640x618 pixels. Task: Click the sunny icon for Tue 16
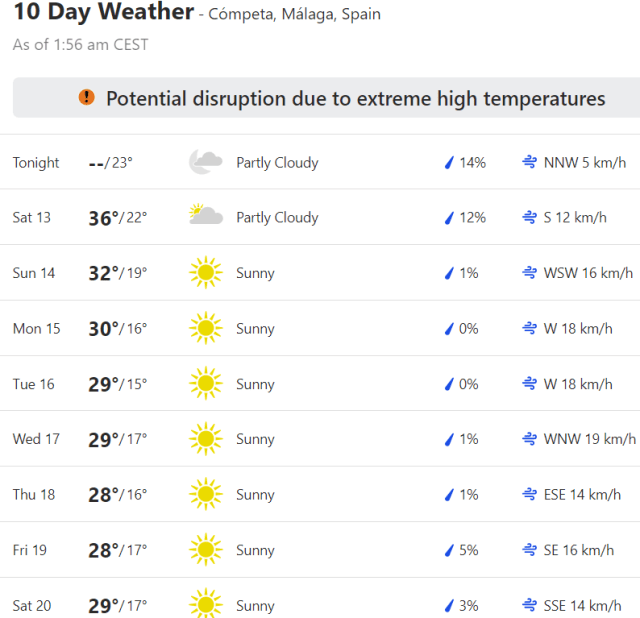coord(205,384)
